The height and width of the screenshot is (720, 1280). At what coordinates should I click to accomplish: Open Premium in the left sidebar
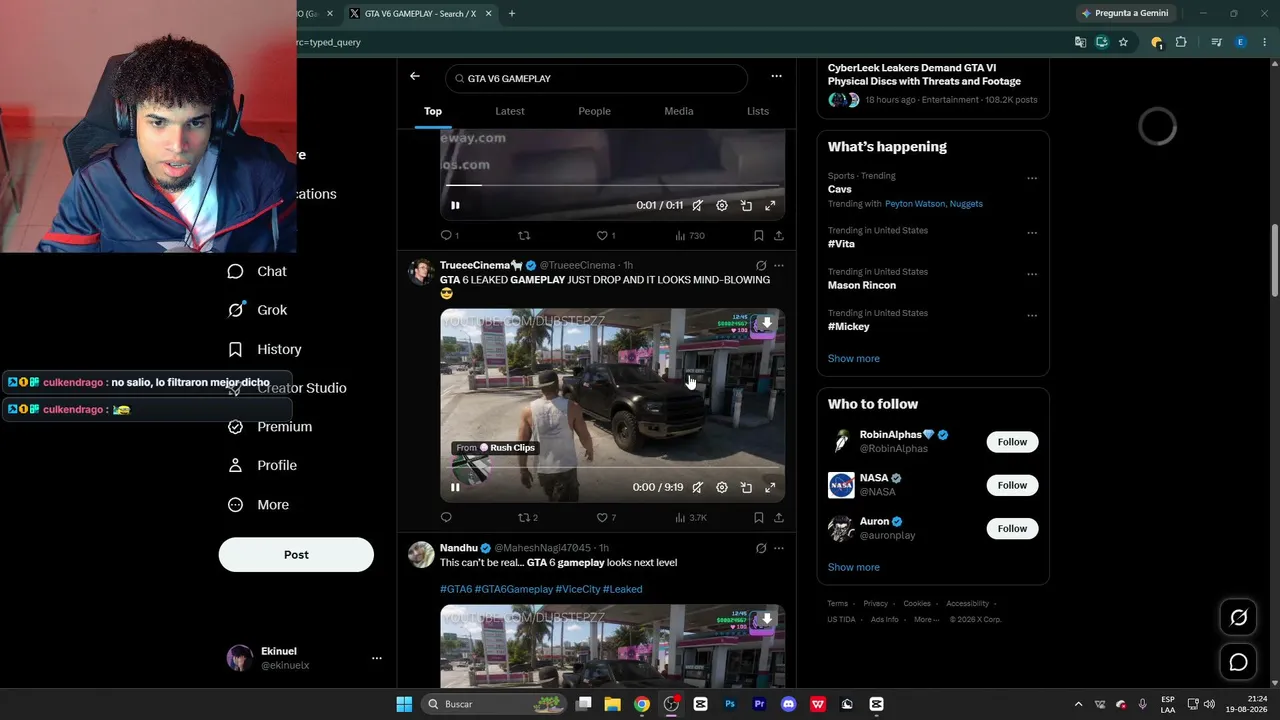(270, 426)
